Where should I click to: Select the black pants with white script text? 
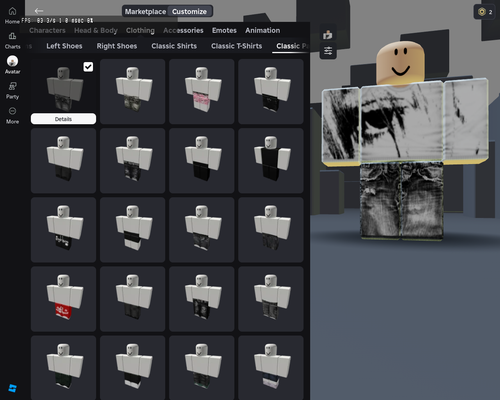pyautogui.click(x=63, y=230)
